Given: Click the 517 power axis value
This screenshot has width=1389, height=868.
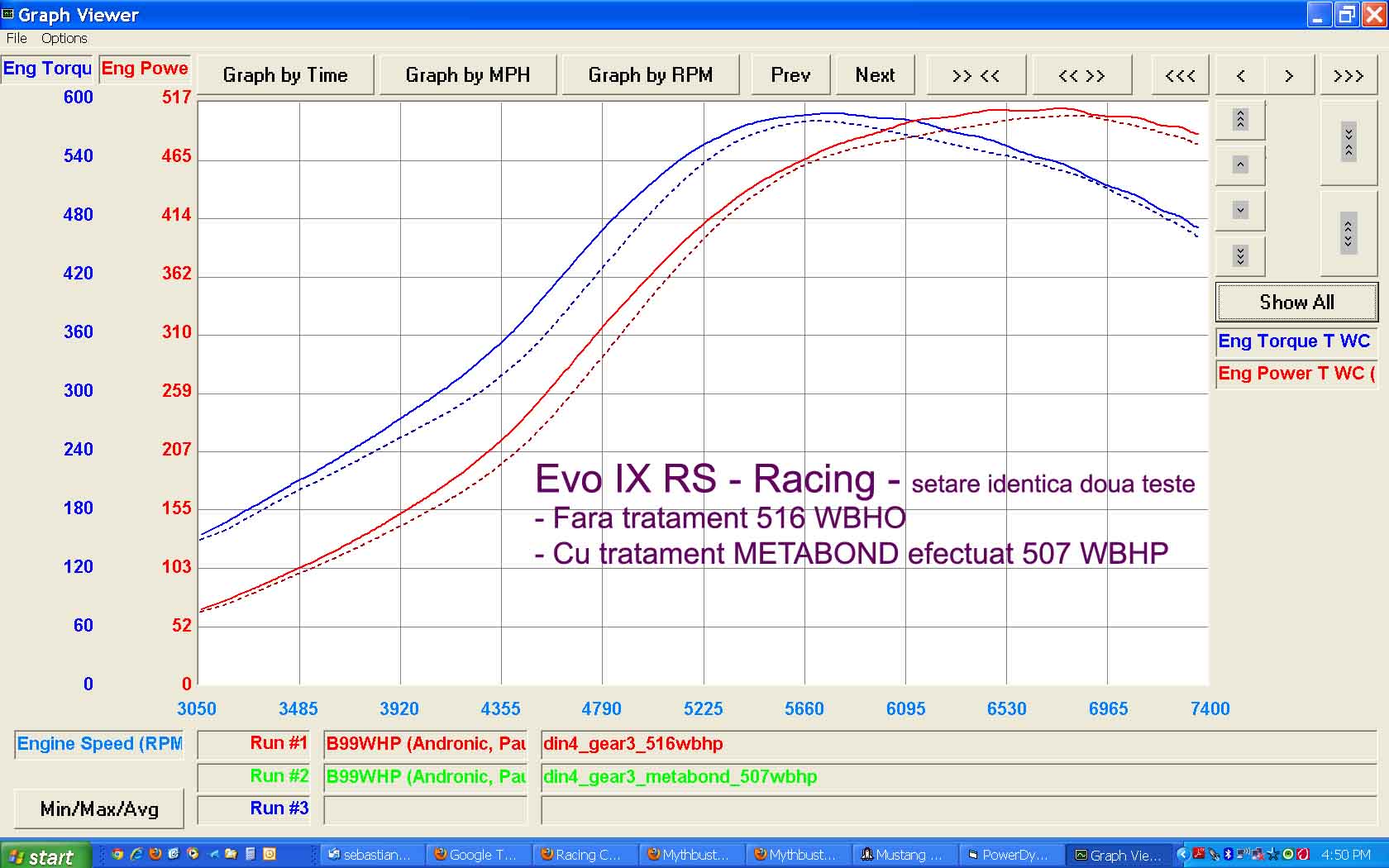Looking at the screenshot, I should (x=176, y=98).
